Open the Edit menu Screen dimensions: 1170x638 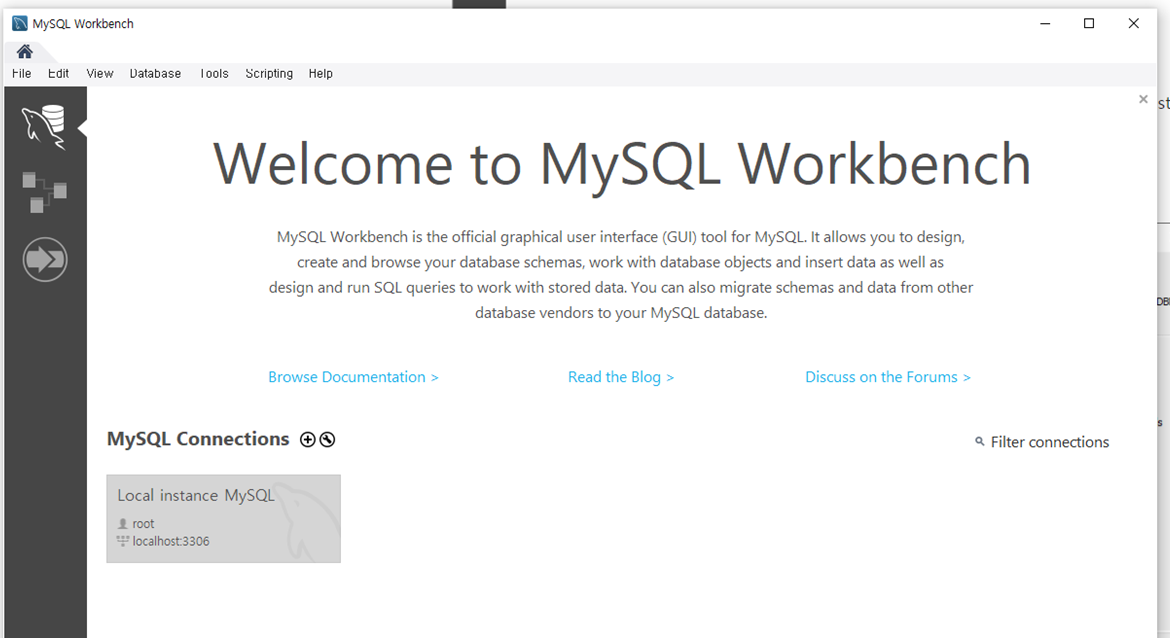(x=58, y=73)
